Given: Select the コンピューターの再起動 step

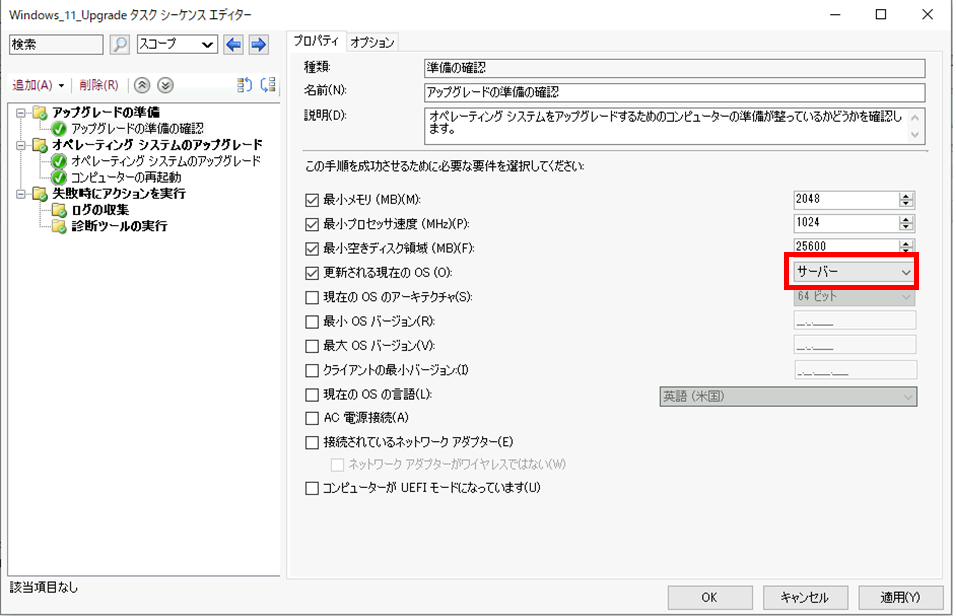Looking at the screenshot, I should [126, 177].
